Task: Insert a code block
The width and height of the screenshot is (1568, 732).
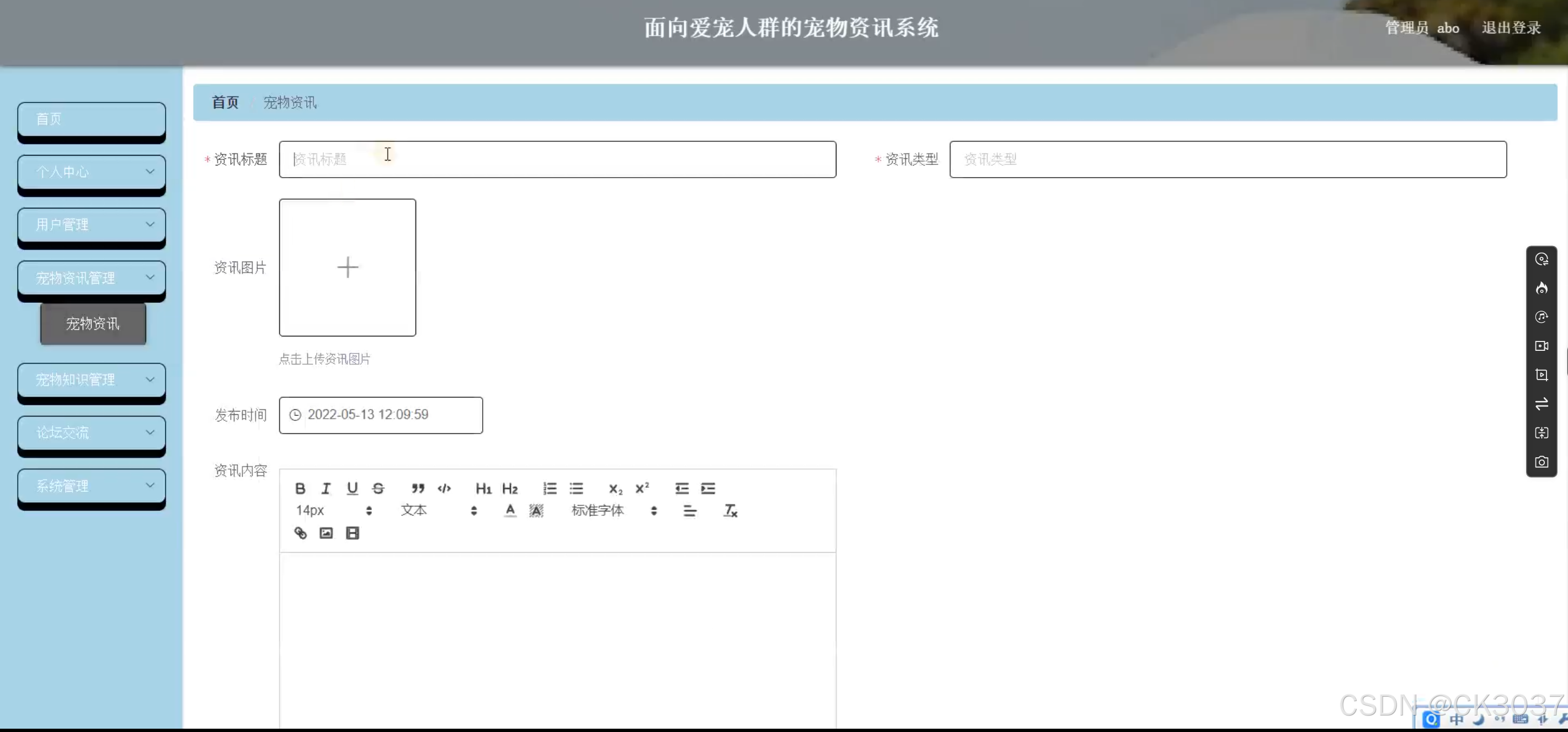Action: (444, 488)
